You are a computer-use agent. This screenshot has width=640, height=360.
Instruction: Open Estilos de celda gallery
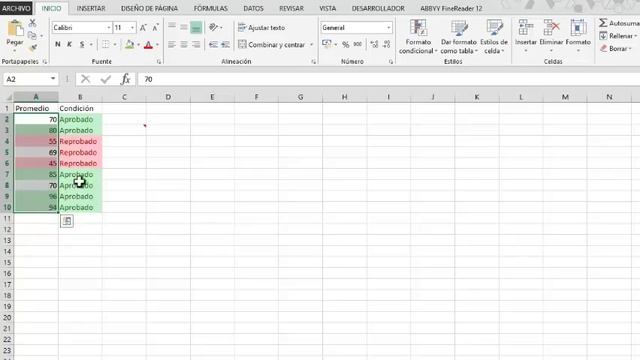(494, 37)
